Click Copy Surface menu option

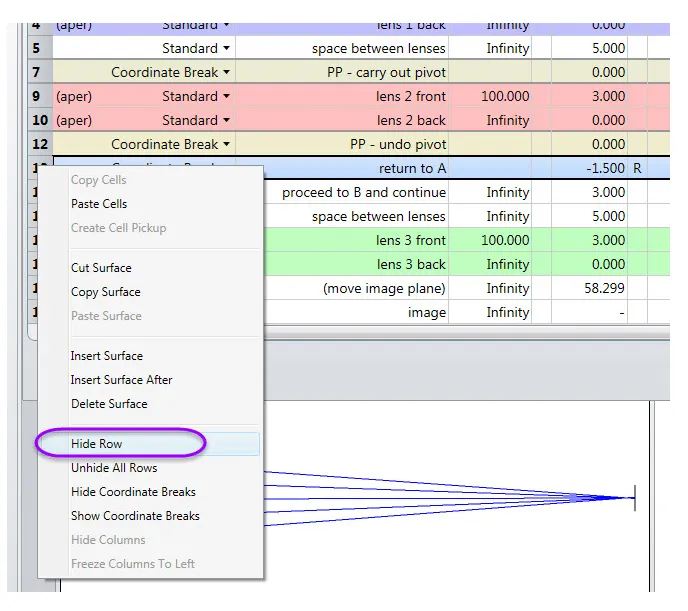105,292
